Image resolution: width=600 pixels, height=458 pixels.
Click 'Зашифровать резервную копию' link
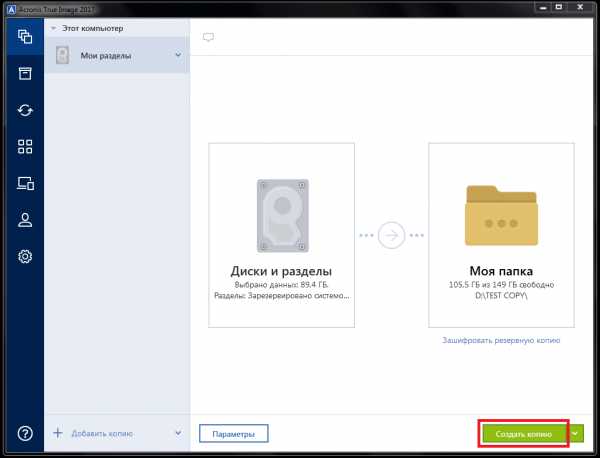(501, 340)
